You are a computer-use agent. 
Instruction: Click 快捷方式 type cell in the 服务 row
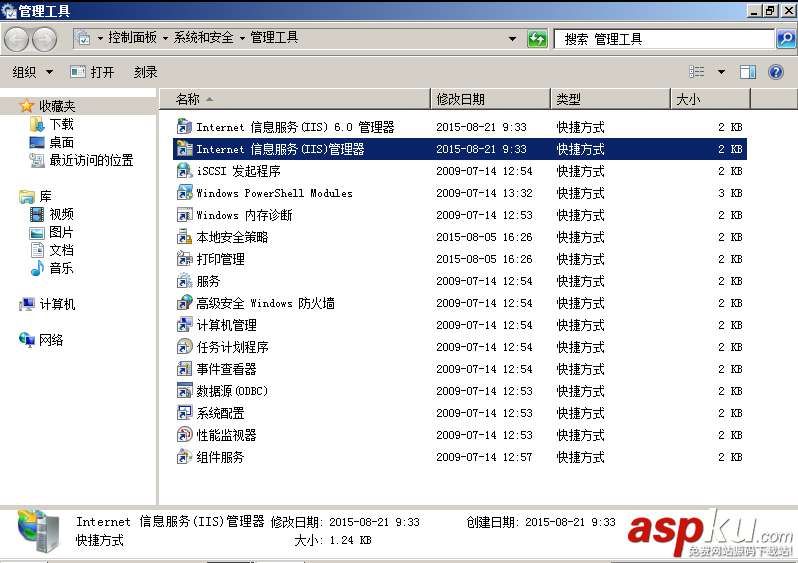point(580,281)
